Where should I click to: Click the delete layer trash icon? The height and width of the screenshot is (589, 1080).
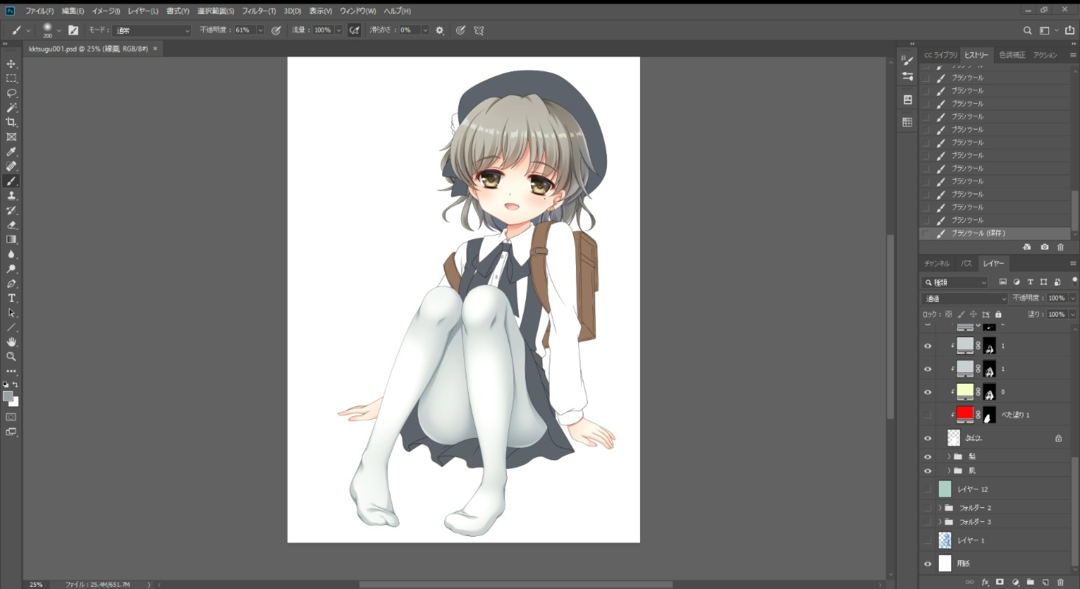coord(1060,581)
